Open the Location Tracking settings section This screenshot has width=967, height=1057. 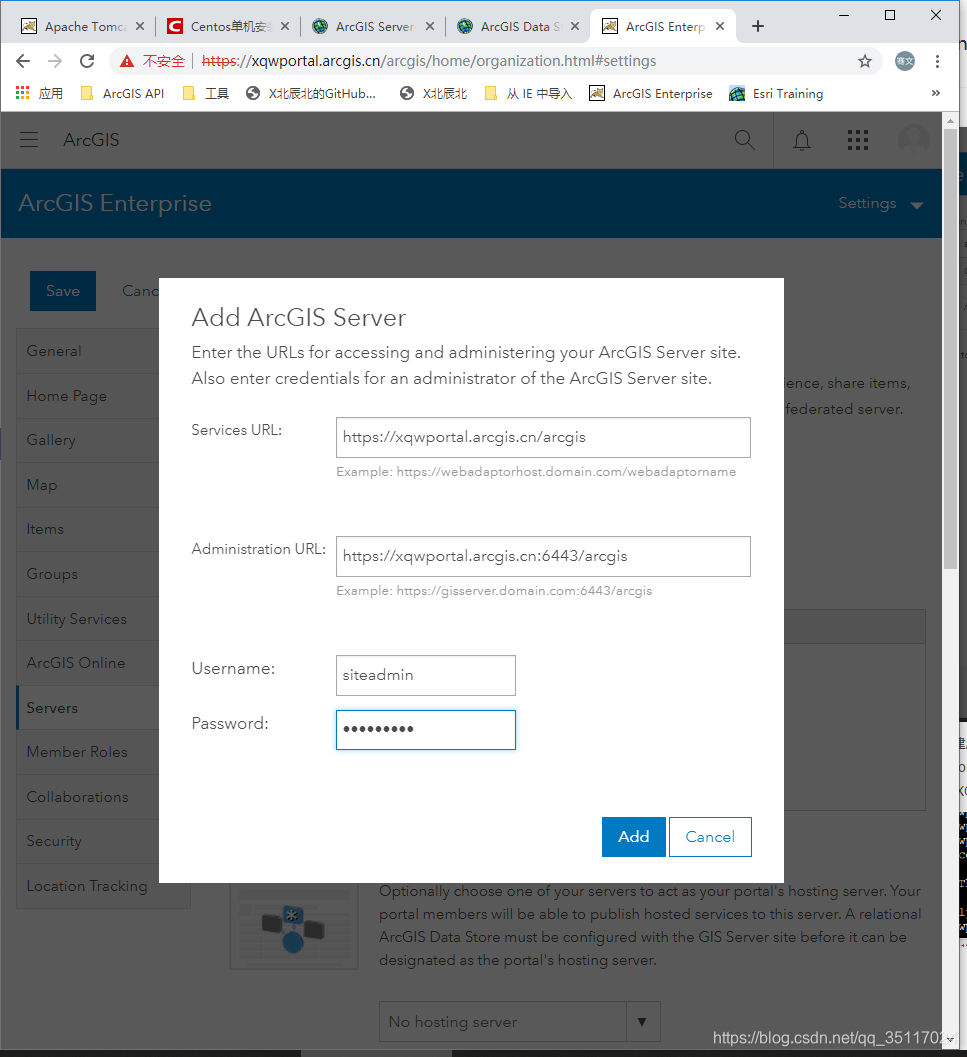point(88,886)
